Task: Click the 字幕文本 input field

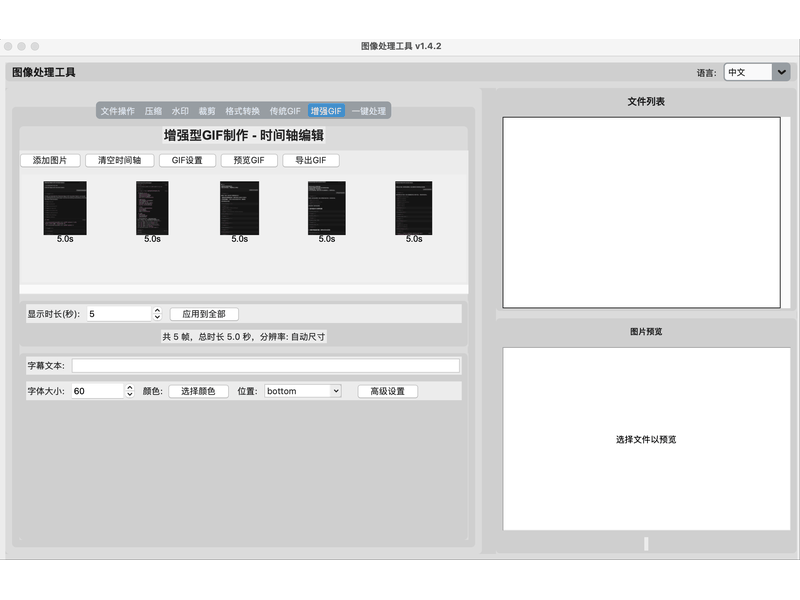Action: [x=266, y=365]
